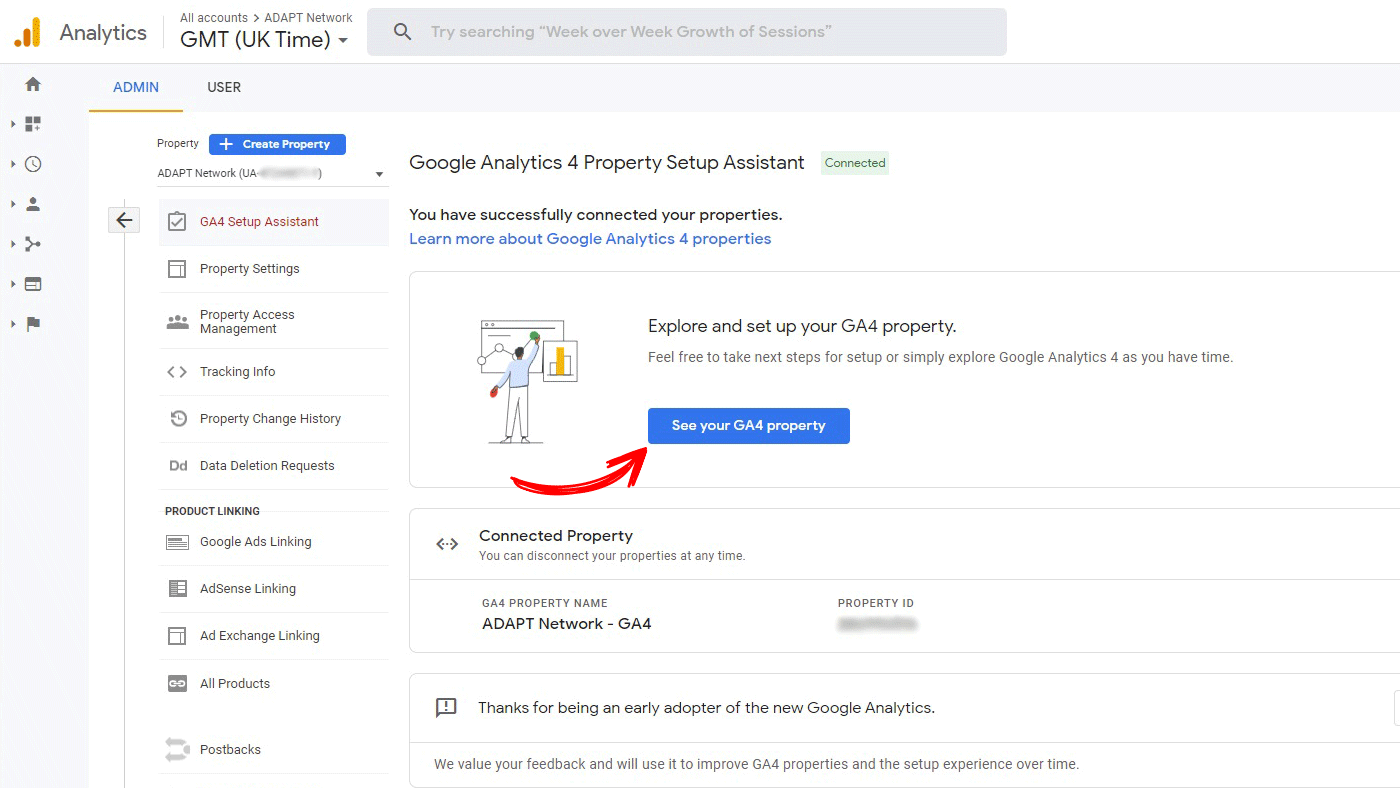Open the Home icon in sidebar
The width and height of the screenshot is (1400, 788).
tap(33, 84)
